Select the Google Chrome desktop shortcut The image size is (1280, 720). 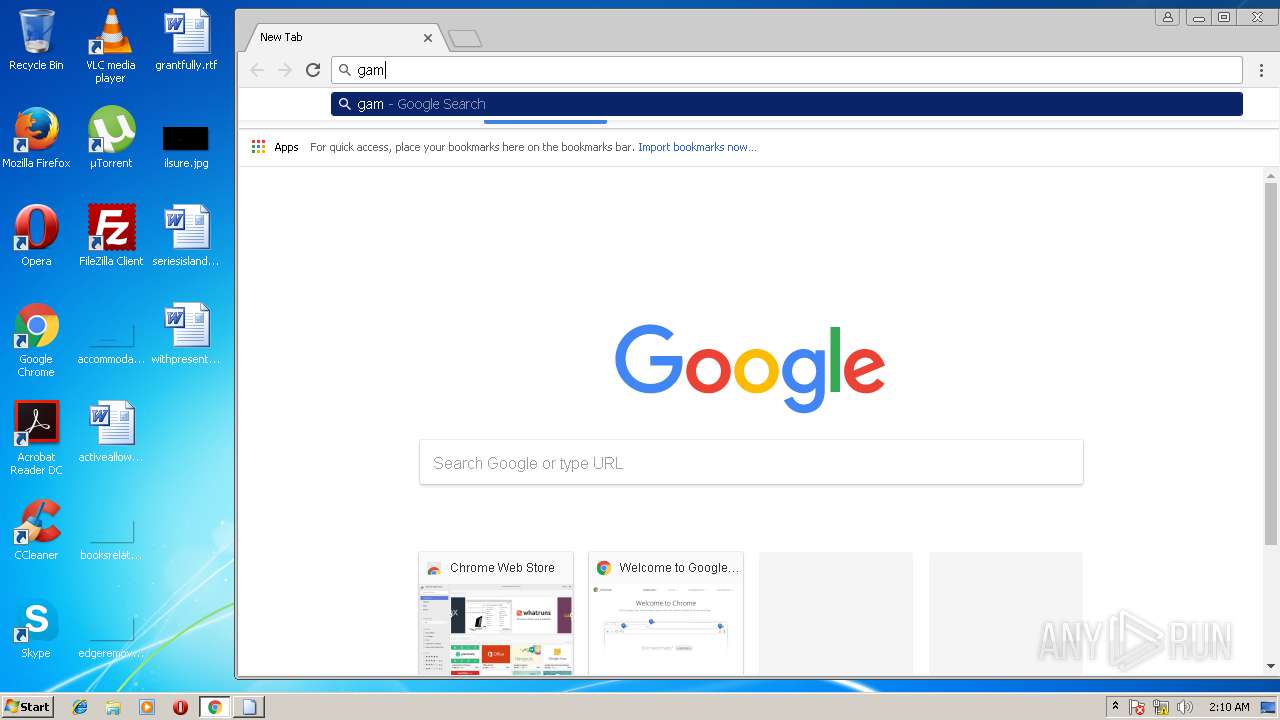[36, 340]
